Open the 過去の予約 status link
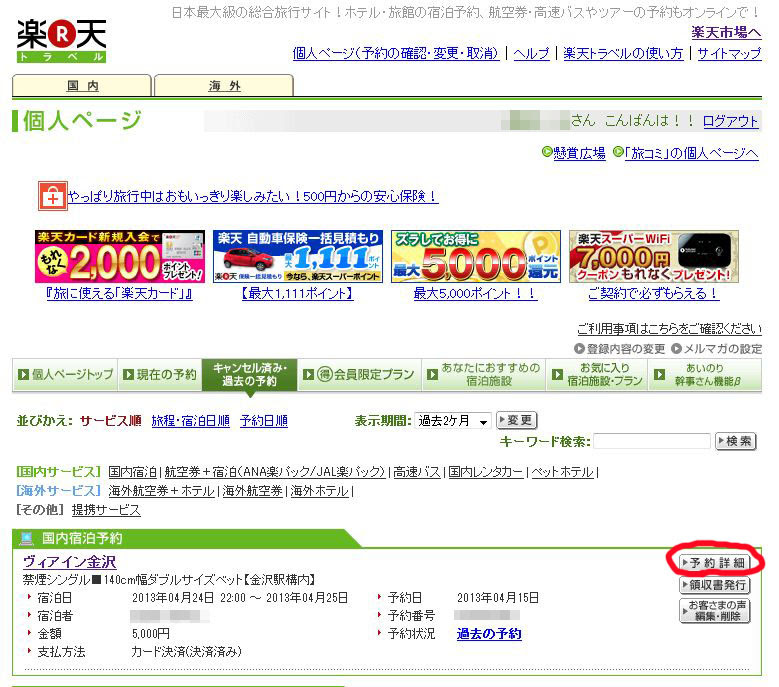The image size is (779, 687). [x=489, y=634]
